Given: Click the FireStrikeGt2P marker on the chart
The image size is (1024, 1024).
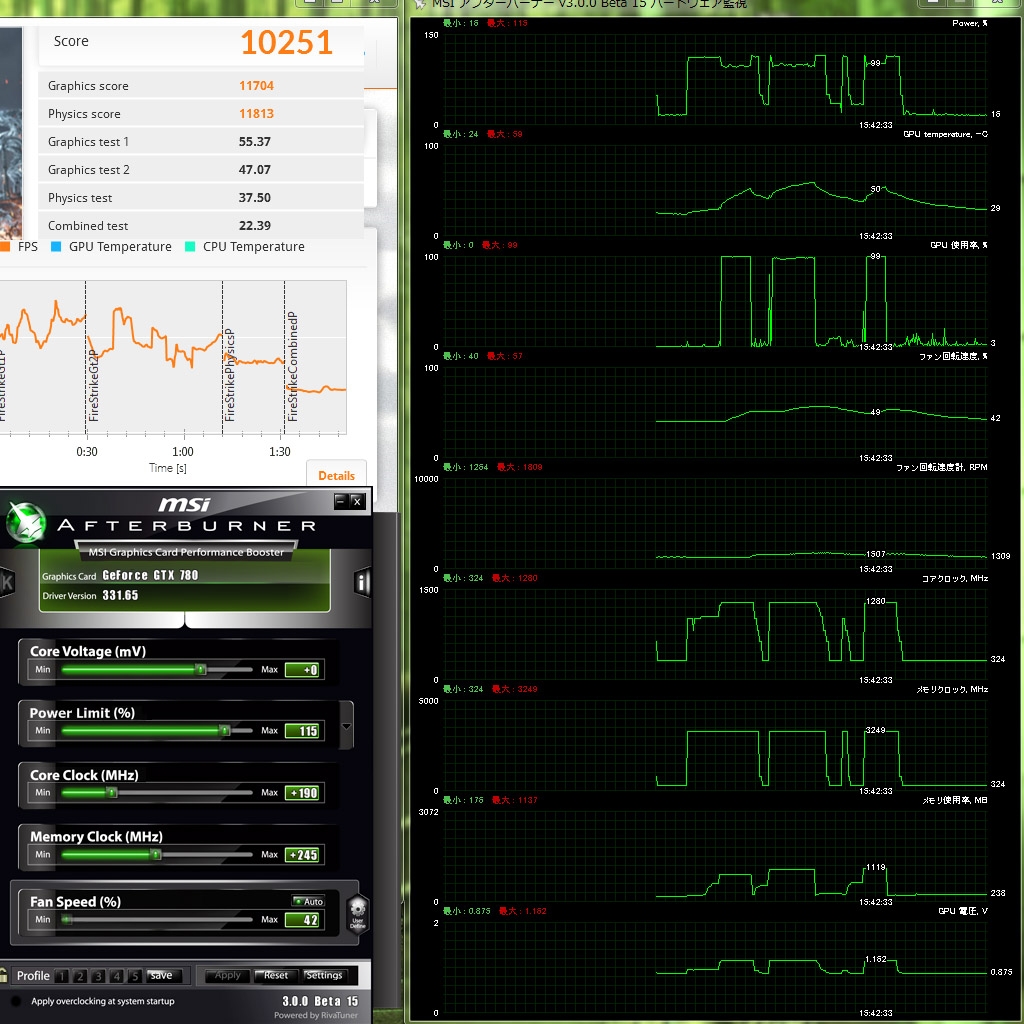Looking at the screenshot, I should pyautogui.click(x=93, y=385).
